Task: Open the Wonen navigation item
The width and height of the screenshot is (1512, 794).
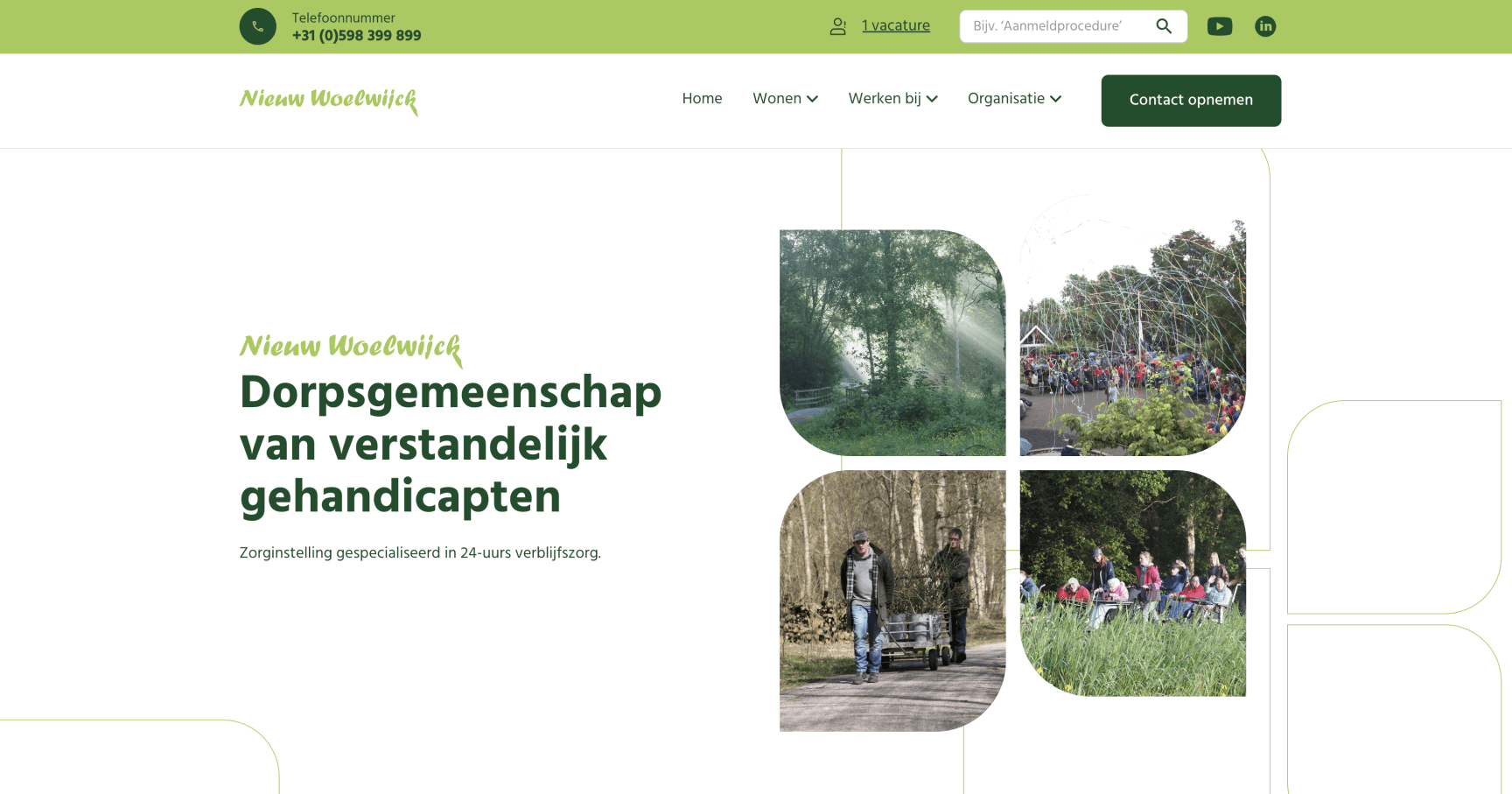Action: click(x=778, y=99)
